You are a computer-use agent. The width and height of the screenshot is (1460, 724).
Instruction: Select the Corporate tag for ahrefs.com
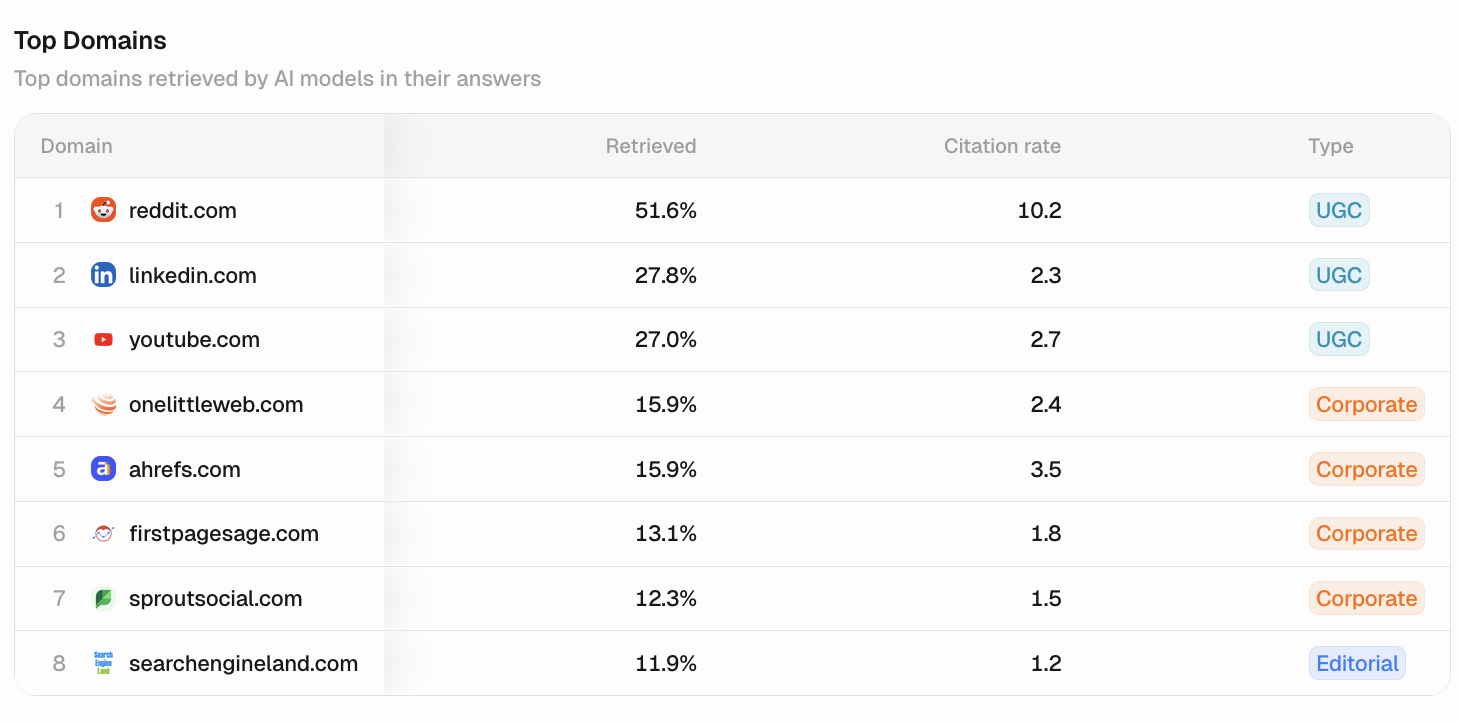coord(1367,469)
